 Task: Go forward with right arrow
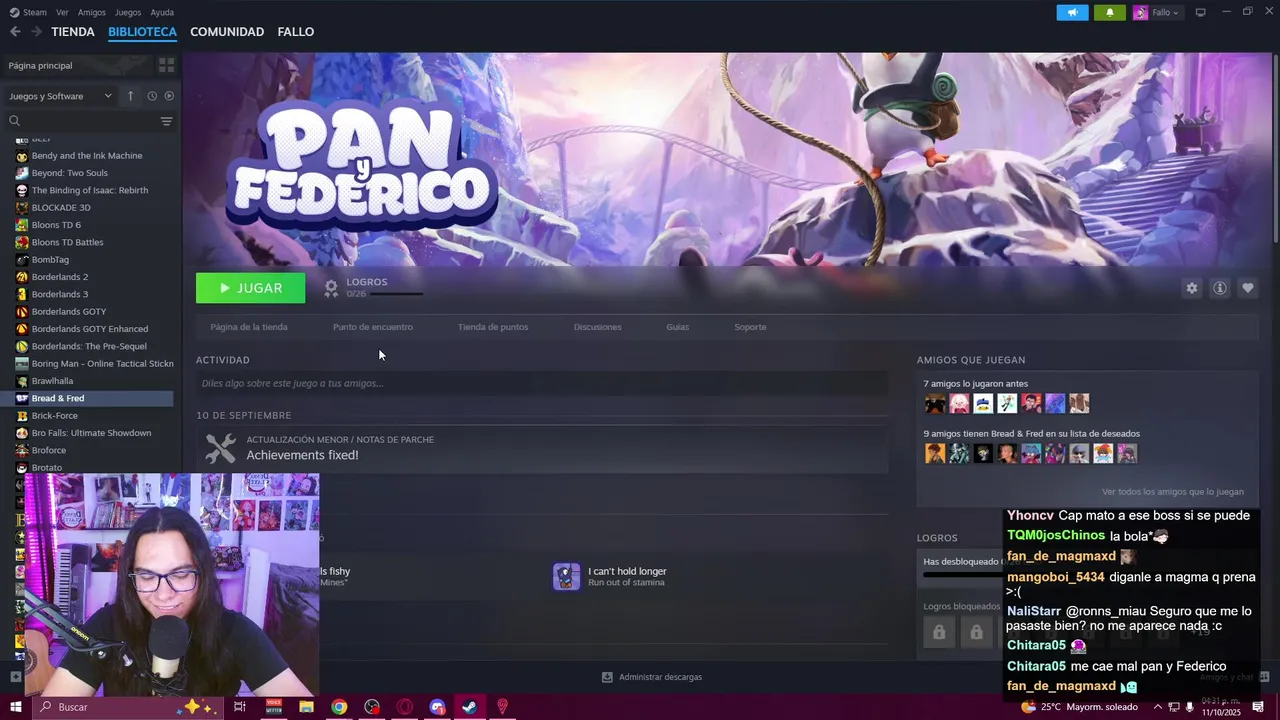tap(36, 32)
